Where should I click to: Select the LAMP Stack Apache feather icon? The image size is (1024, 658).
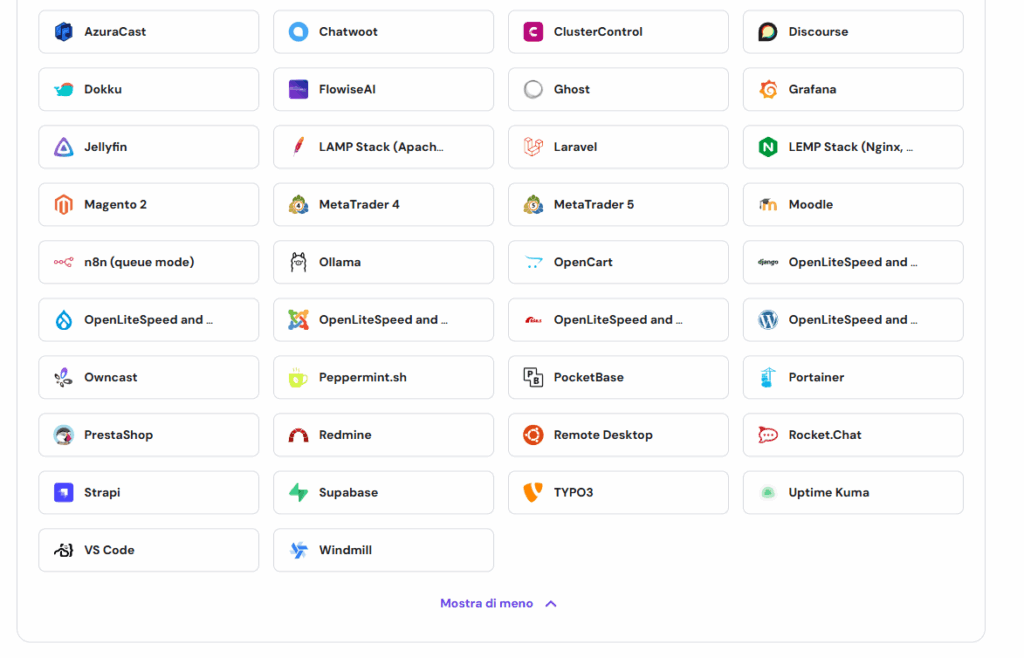(x=298, y=147)
